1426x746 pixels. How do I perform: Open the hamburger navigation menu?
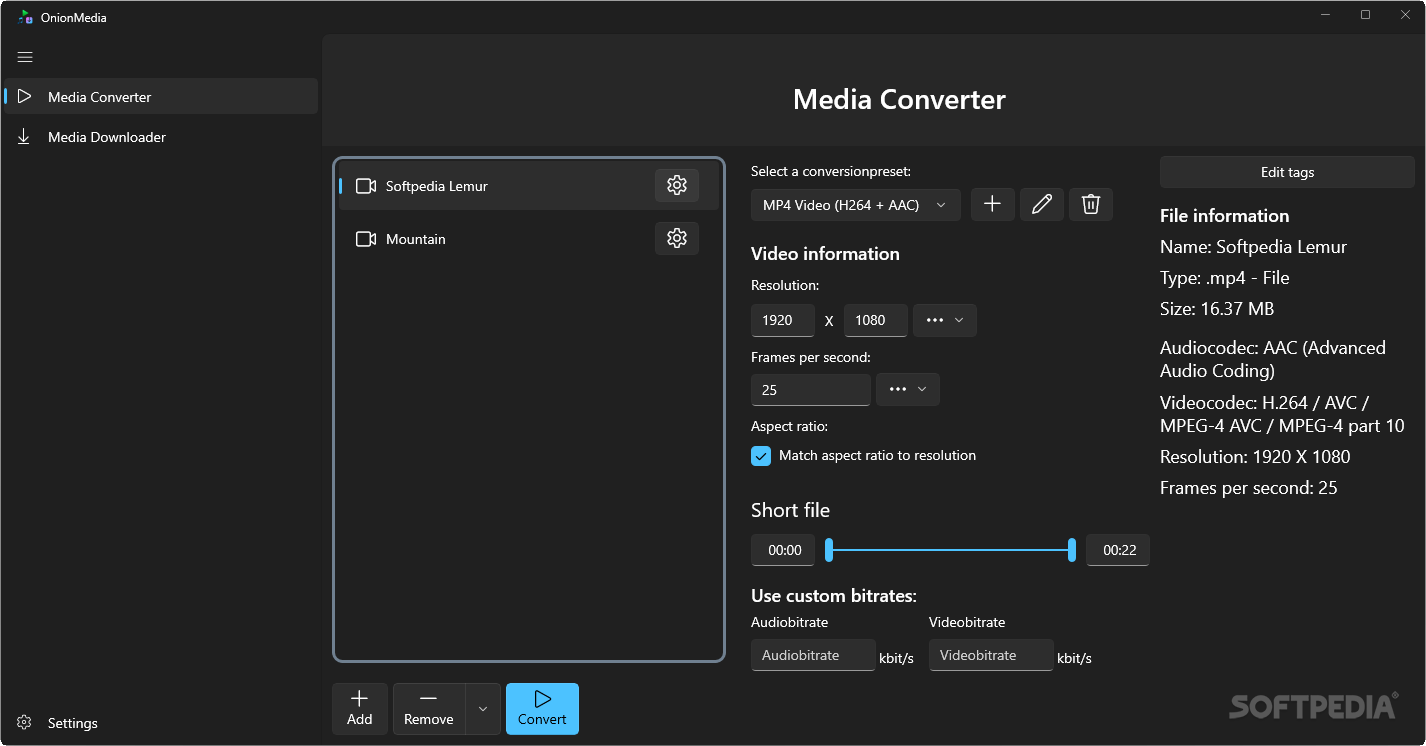(25, 57)
